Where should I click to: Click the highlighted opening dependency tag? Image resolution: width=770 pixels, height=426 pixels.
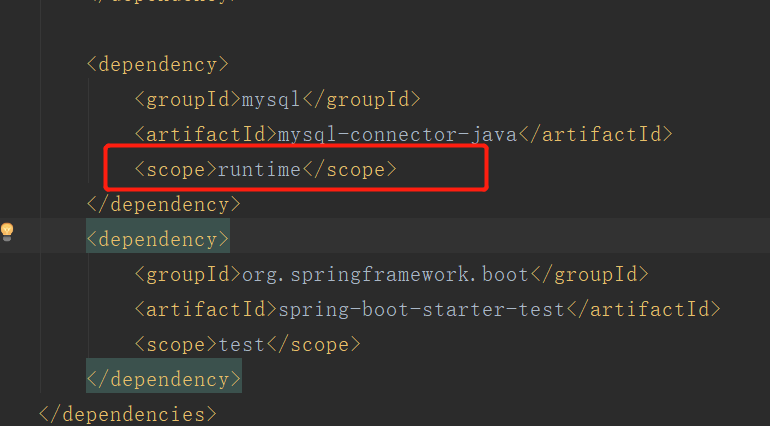(x=158, y=239)
